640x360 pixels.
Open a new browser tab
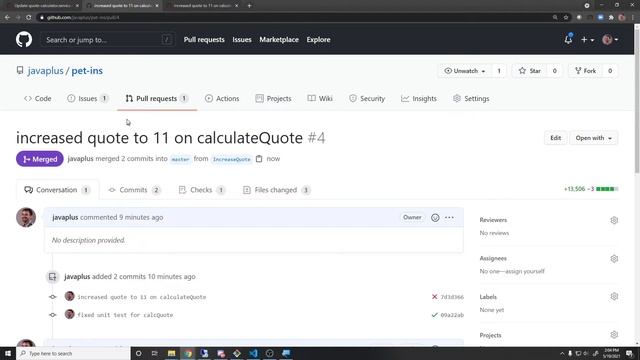pyautogui.click(x=249, y=6)
